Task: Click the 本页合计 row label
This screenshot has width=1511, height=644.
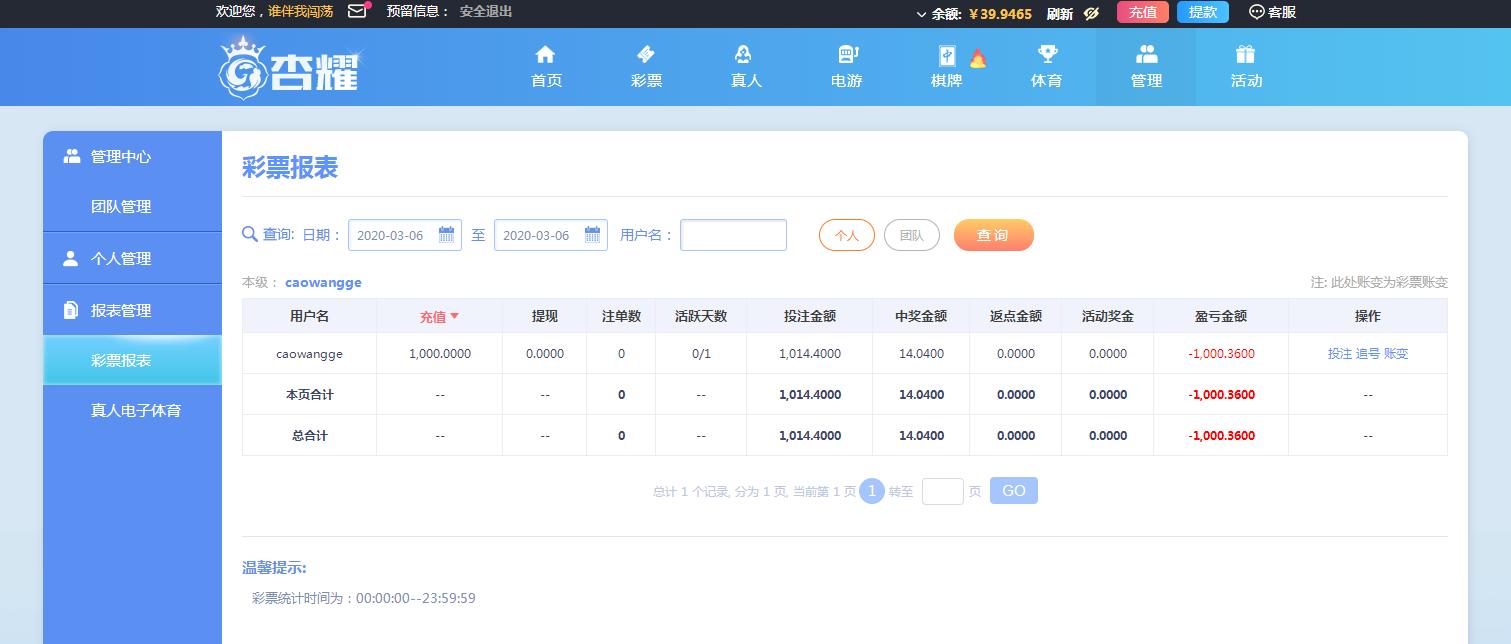Action: (x=309, y=395)
